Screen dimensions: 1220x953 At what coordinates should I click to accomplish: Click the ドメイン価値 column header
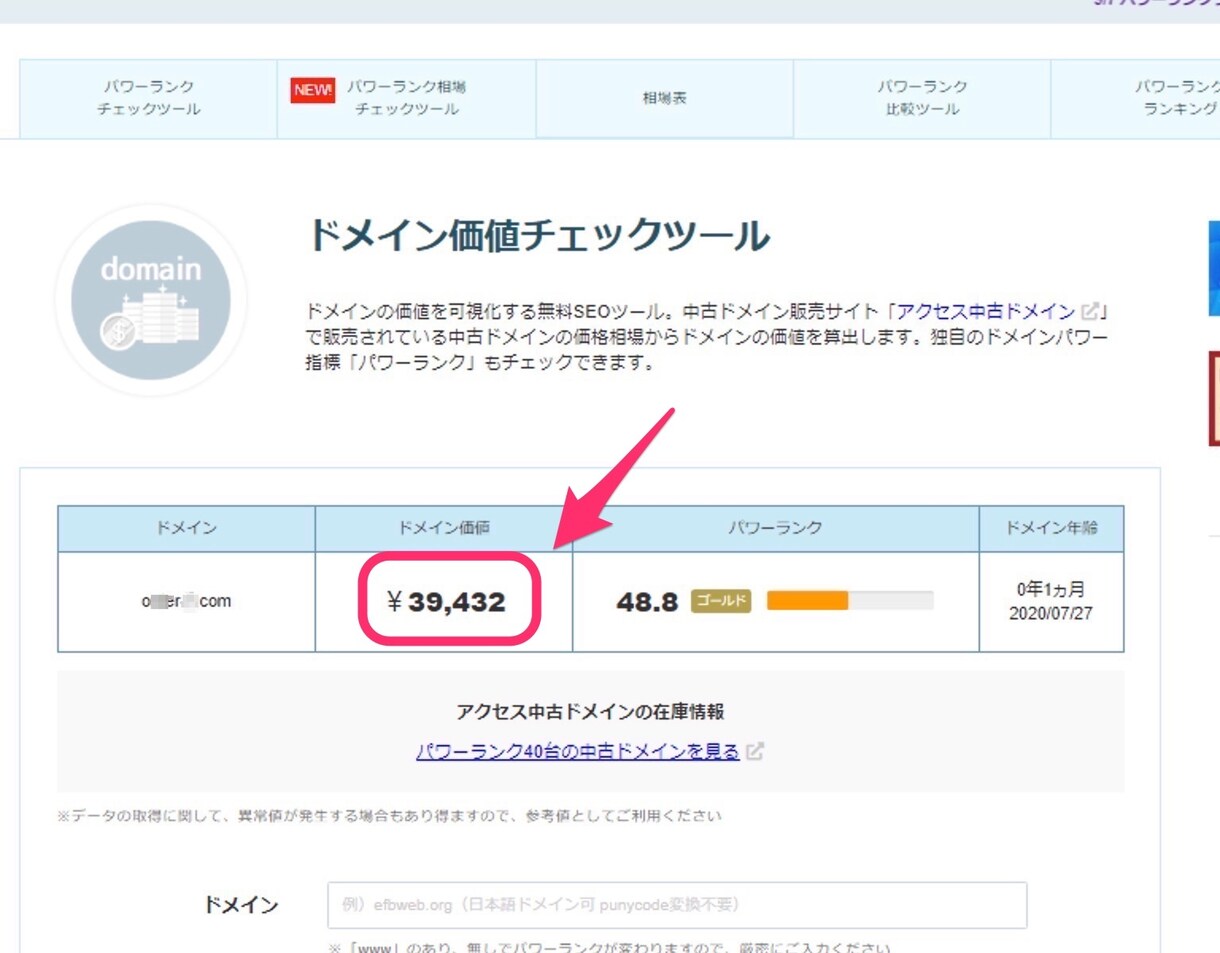tap(444, 528)
